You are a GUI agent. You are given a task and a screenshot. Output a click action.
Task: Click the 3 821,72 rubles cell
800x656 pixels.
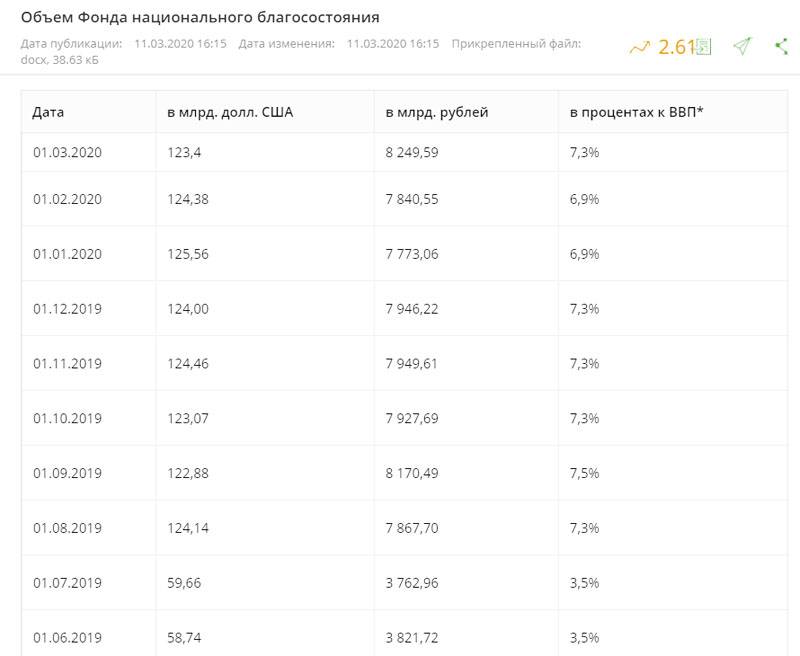click(412, 638)
